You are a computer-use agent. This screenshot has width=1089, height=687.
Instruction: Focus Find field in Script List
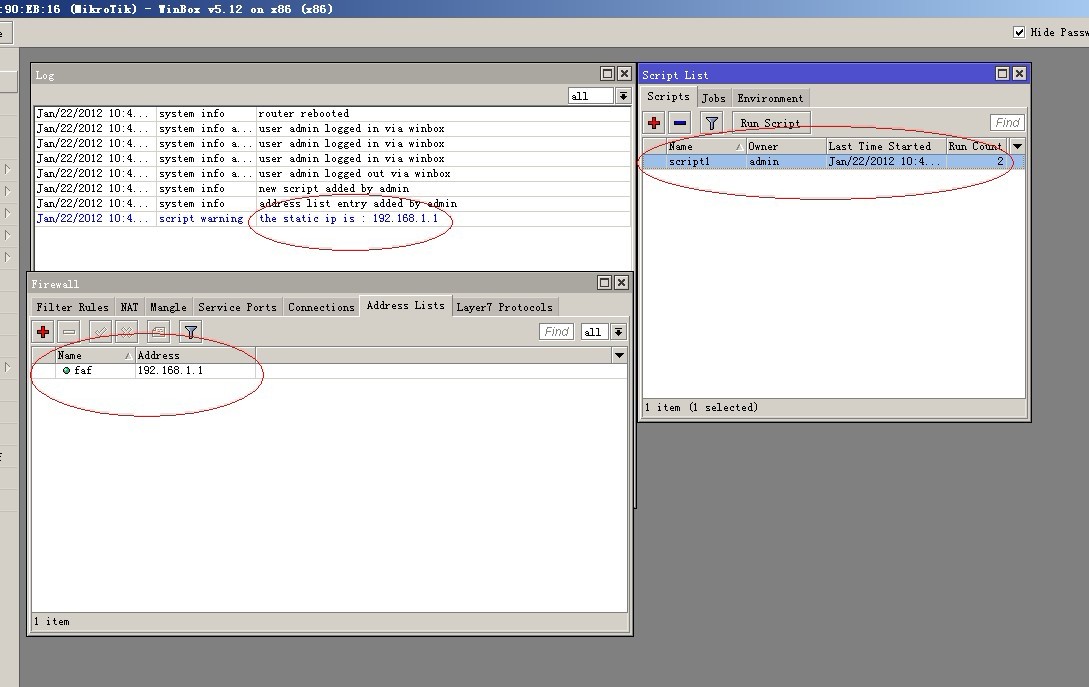pyautogui.click(x=1007, y=123)
